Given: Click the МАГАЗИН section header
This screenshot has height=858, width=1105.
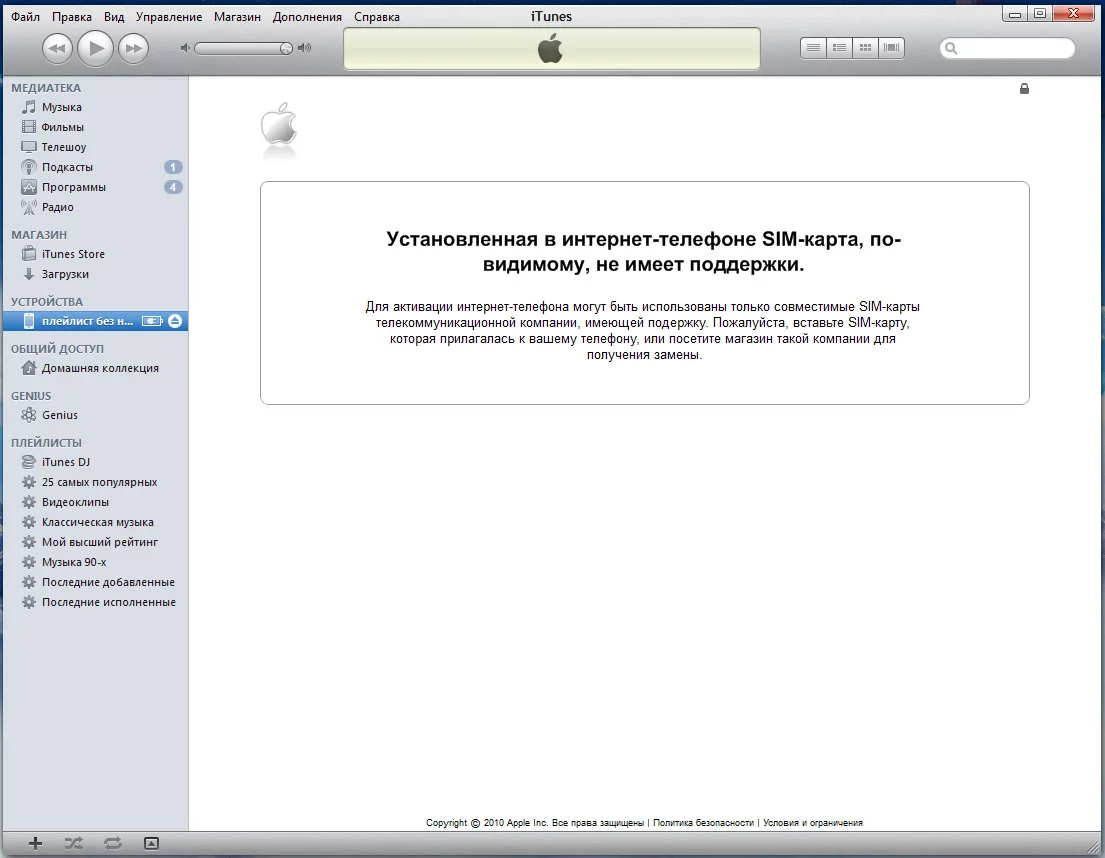Looking at the screenshot, I should [39, 235].
